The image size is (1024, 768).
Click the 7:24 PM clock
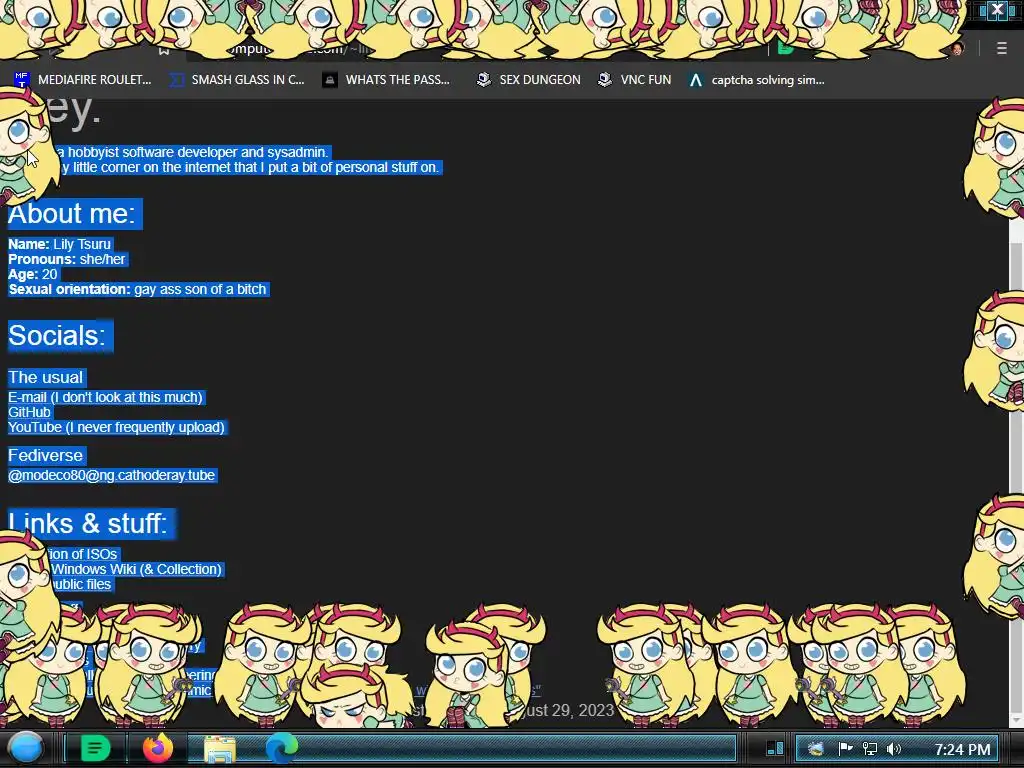point(962,749)
